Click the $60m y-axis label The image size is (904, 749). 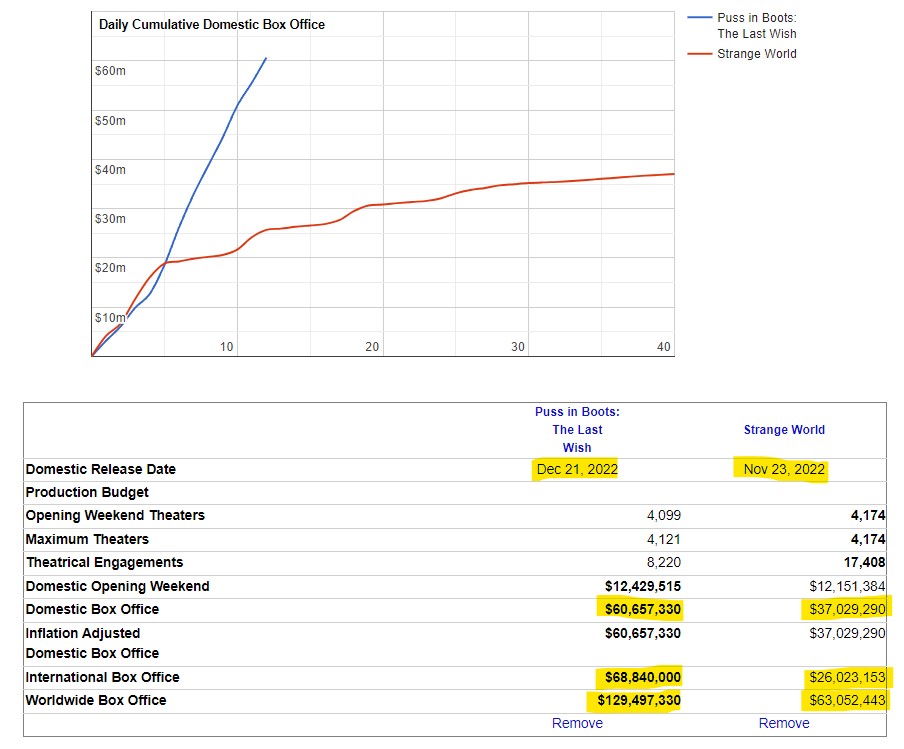click(110, 71)
